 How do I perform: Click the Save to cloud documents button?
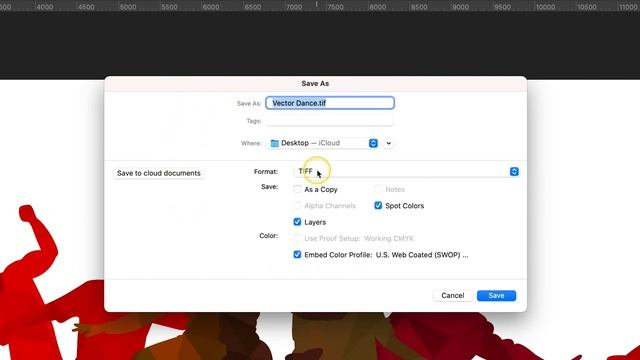(x=159, y=173)
